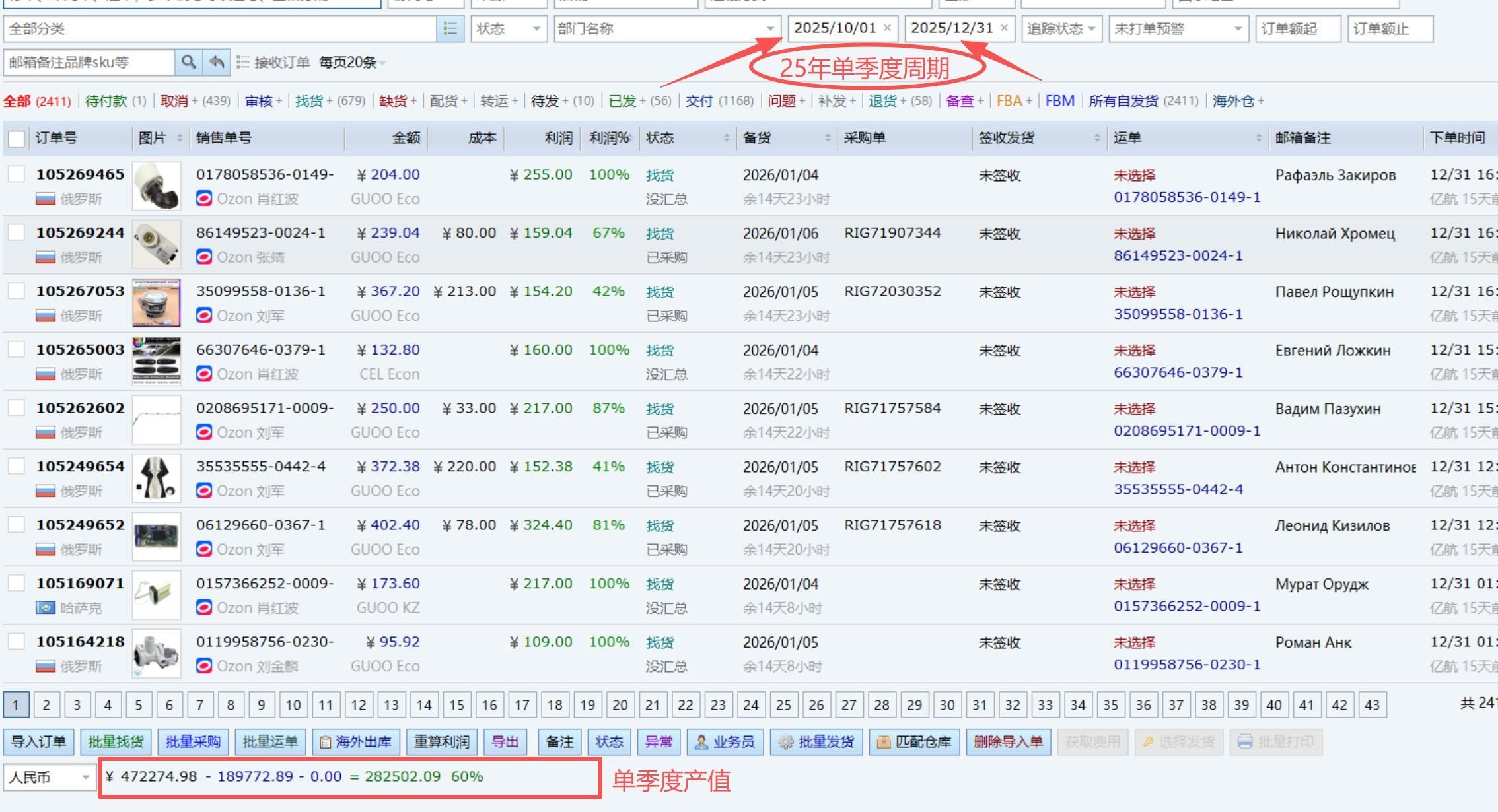Open product image for order 105249654
Screen dimensions: 1498x812
click(x=157, y=478)
